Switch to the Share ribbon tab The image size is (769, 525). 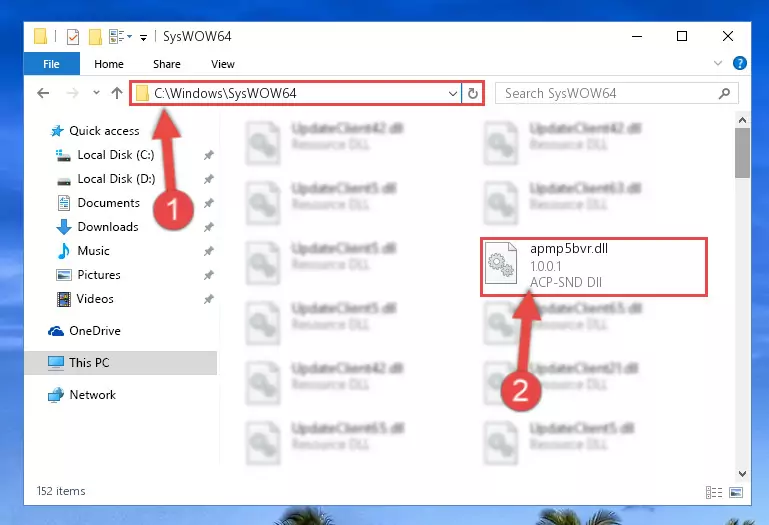pyautogui.click(x=167, y=64)
